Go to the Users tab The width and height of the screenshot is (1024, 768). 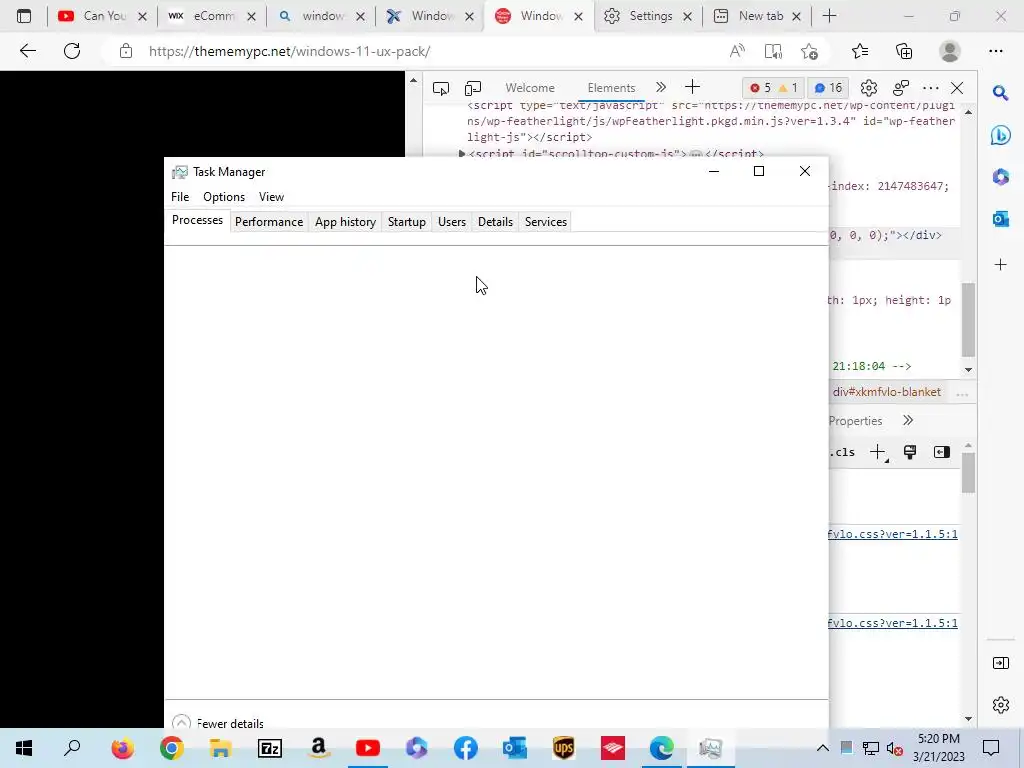click(x=452, y=222)
